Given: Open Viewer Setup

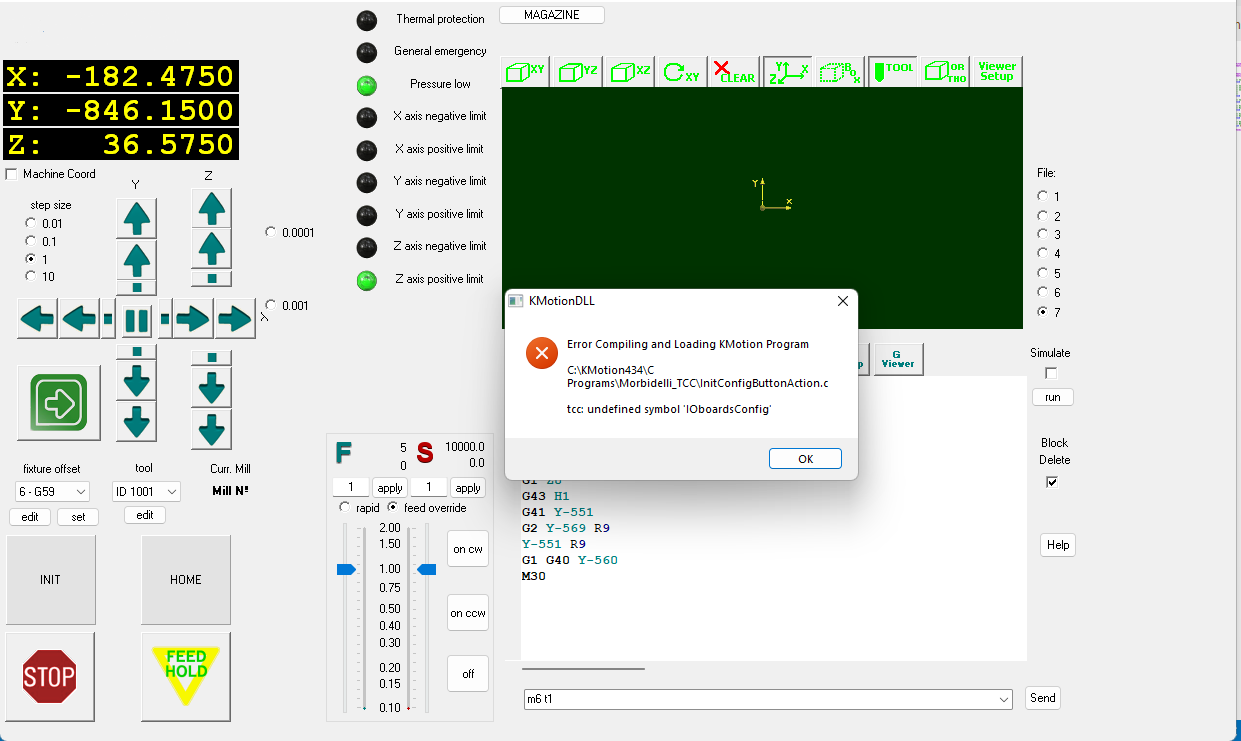Looking at the screenshot, I should (996, 72).
